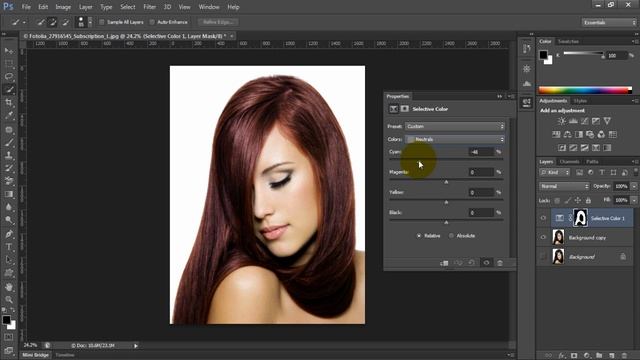Enable Sample All Layers checkbox
Screen dimensions: 640x360
pos(102,22)
